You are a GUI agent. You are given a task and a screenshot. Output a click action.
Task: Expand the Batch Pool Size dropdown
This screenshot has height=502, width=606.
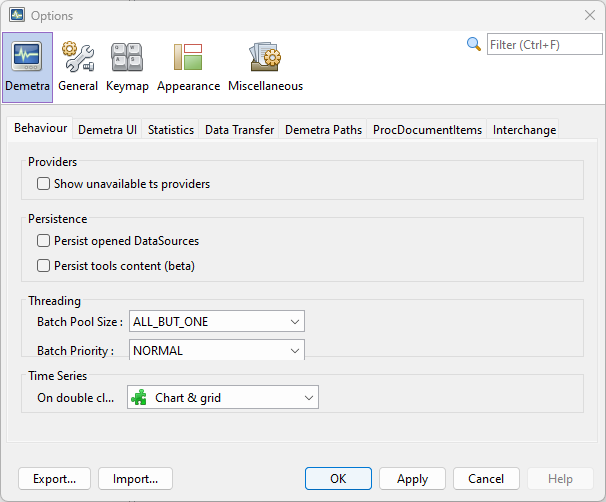[294, 322]
